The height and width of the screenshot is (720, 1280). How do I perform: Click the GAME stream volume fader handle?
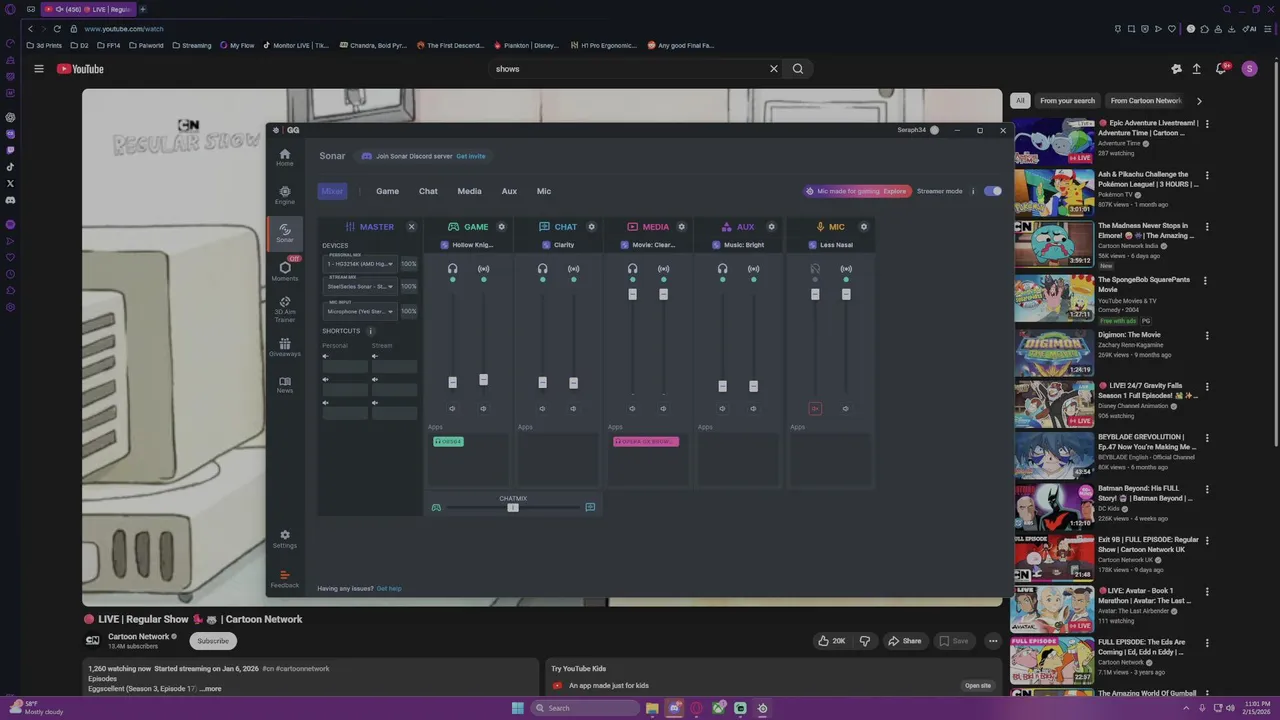[x=483, y=380]
